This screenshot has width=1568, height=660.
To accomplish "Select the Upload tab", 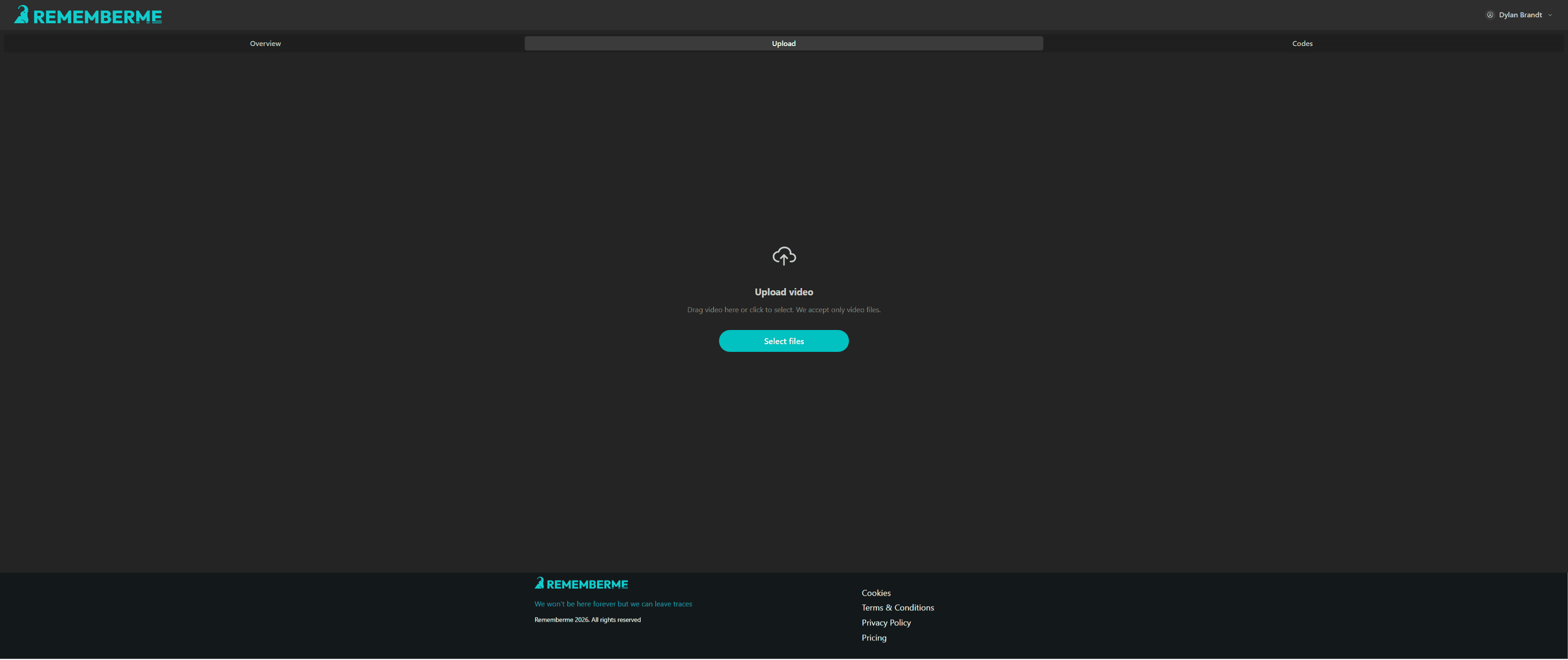I will pyautogui.click(x=783, y=43).
